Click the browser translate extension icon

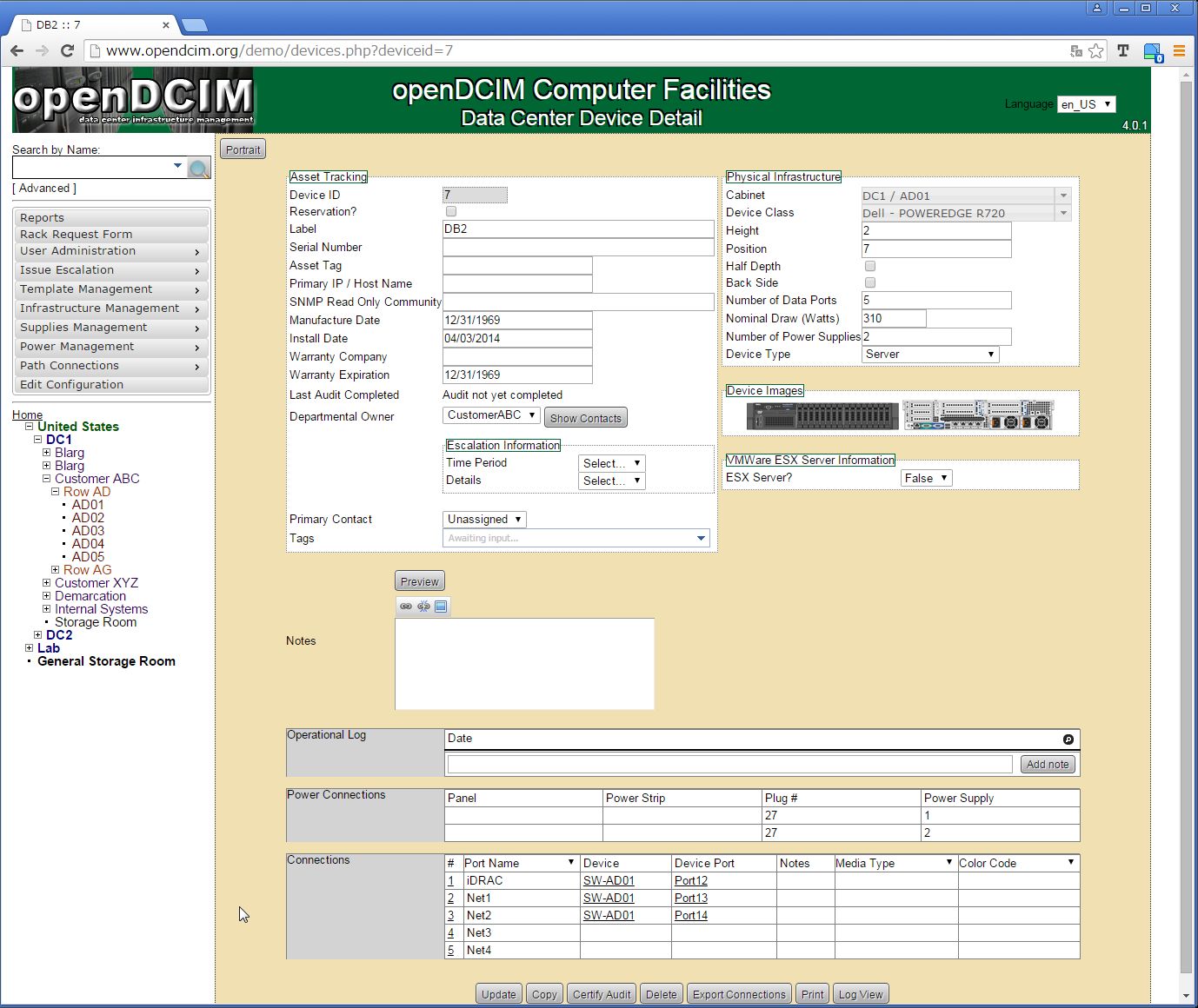click(1122, 50)
